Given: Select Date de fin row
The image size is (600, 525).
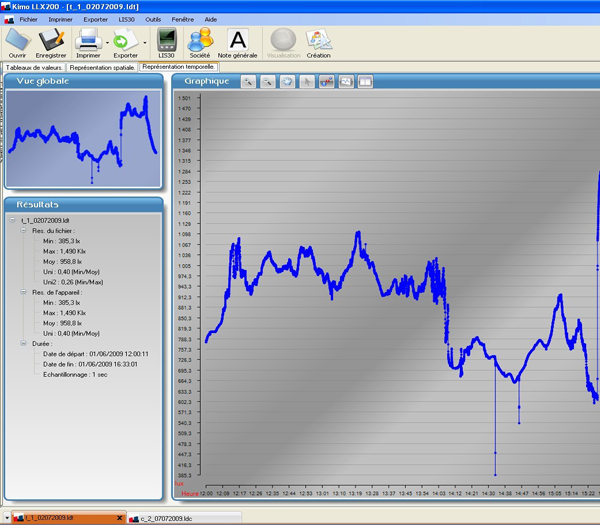Looking at the screenshot, I should pos(90,364).
